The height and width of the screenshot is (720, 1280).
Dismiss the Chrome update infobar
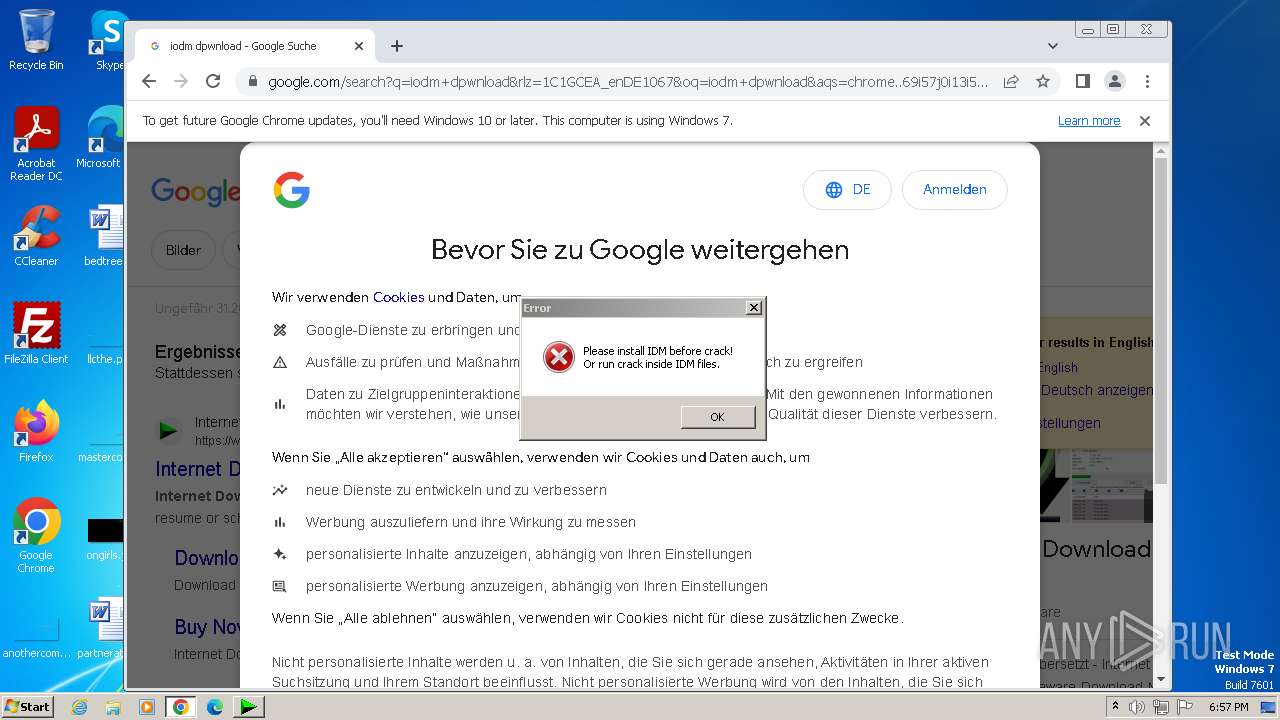point(1145,121)
